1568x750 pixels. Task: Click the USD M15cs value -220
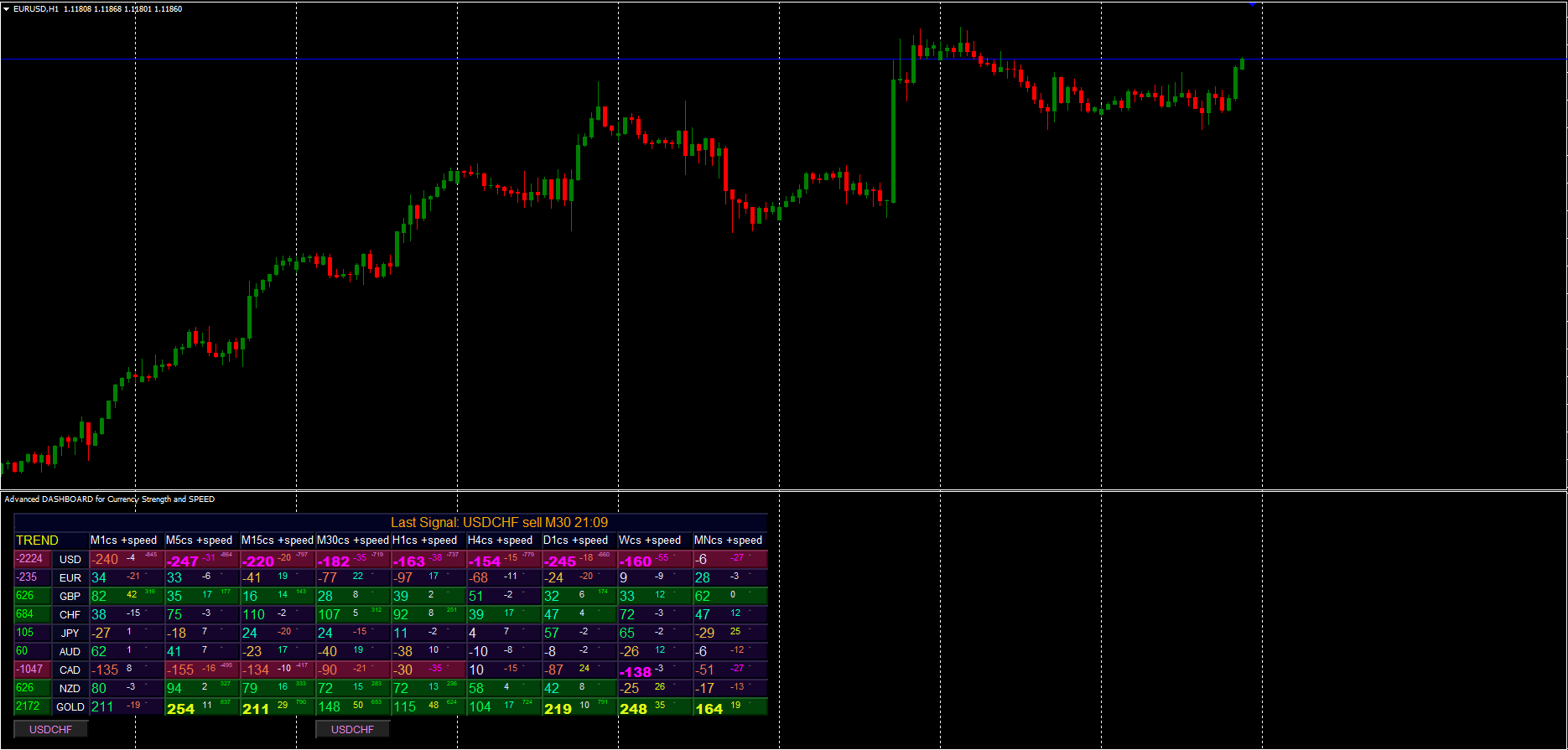point(258,561)
